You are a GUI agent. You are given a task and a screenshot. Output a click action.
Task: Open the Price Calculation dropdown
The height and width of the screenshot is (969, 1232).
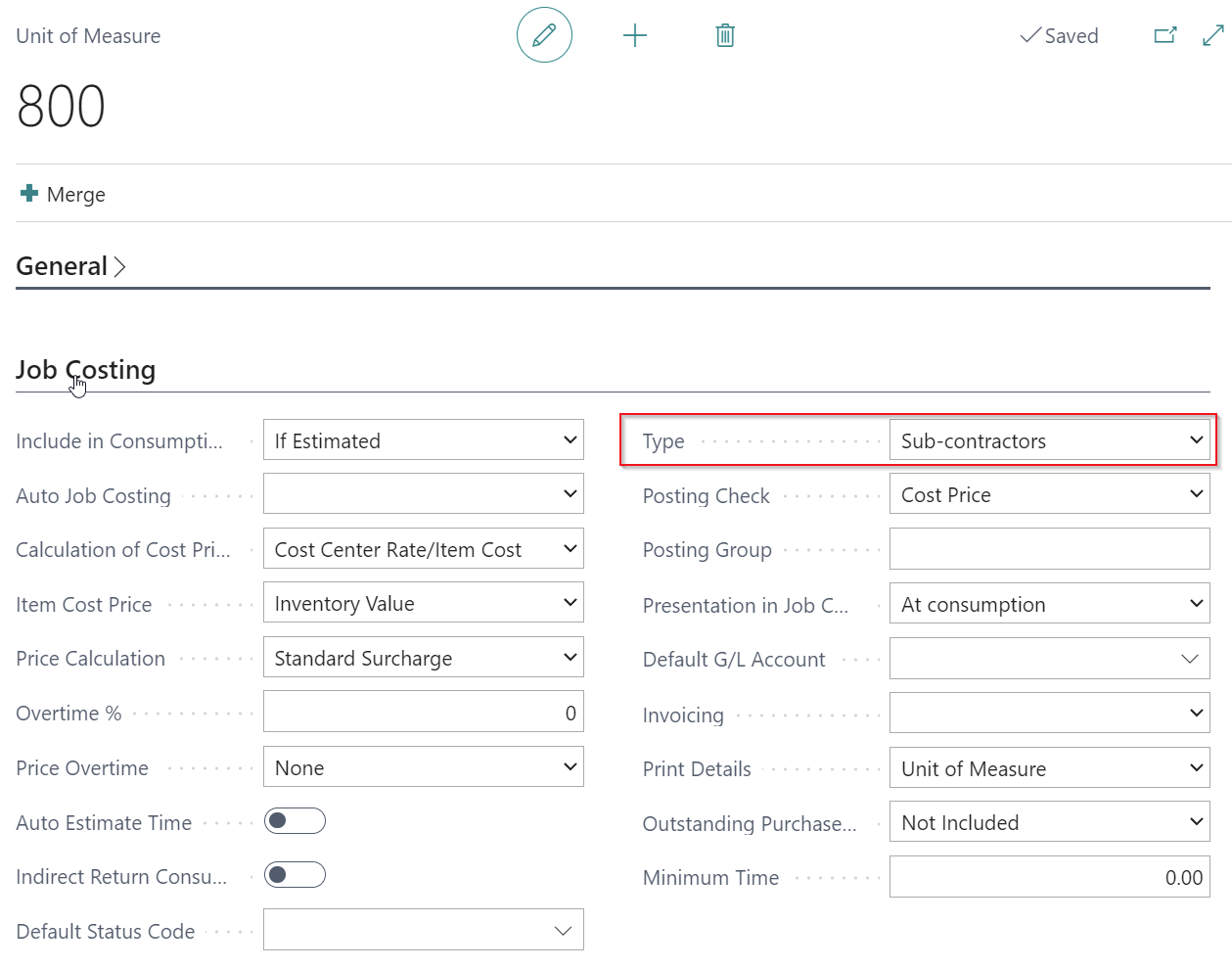(x=424, y=658)
